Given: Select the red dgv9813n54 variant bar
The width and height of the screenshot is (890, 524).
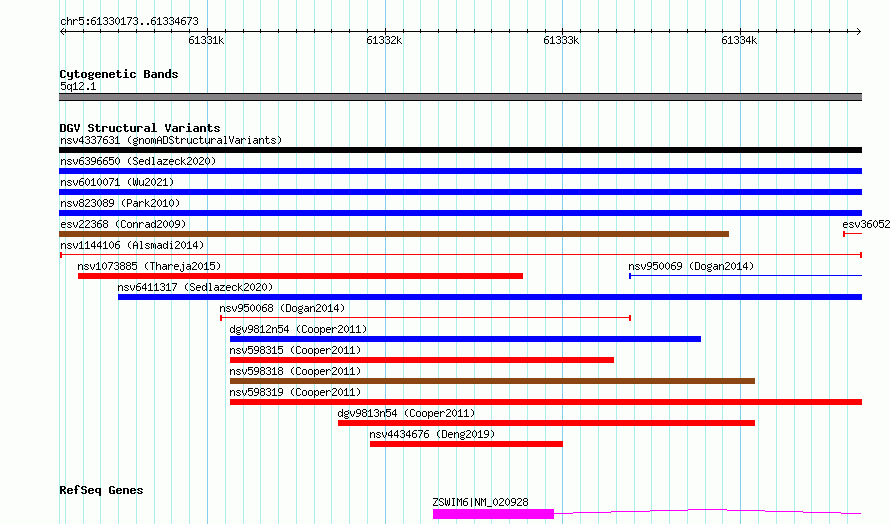Looking at the screenshot, I should pyautogui.click(x=546, y=423).
